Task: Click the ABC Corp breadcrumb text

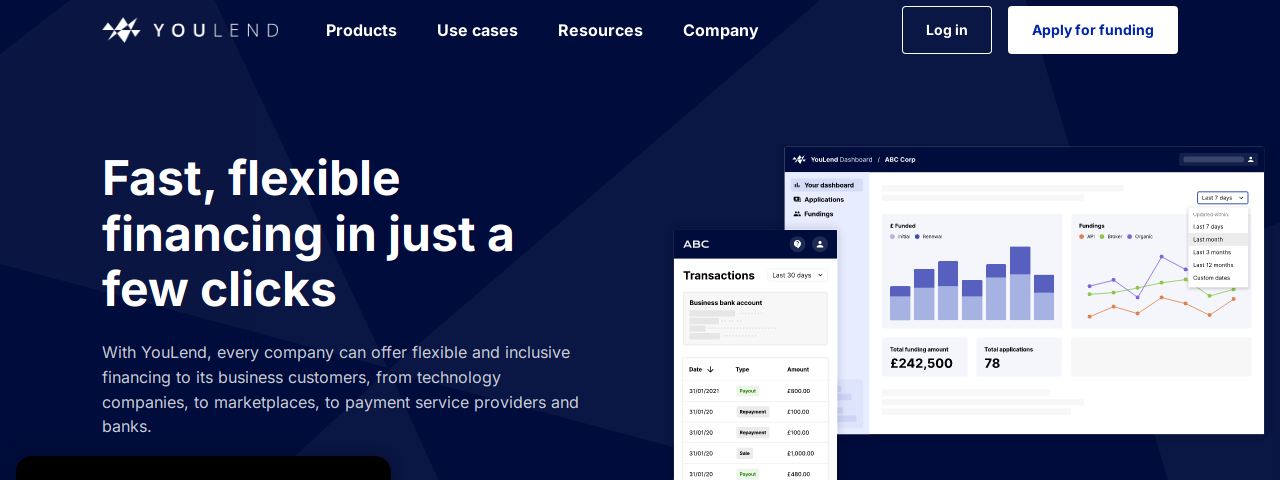Action: click(900, 159)
